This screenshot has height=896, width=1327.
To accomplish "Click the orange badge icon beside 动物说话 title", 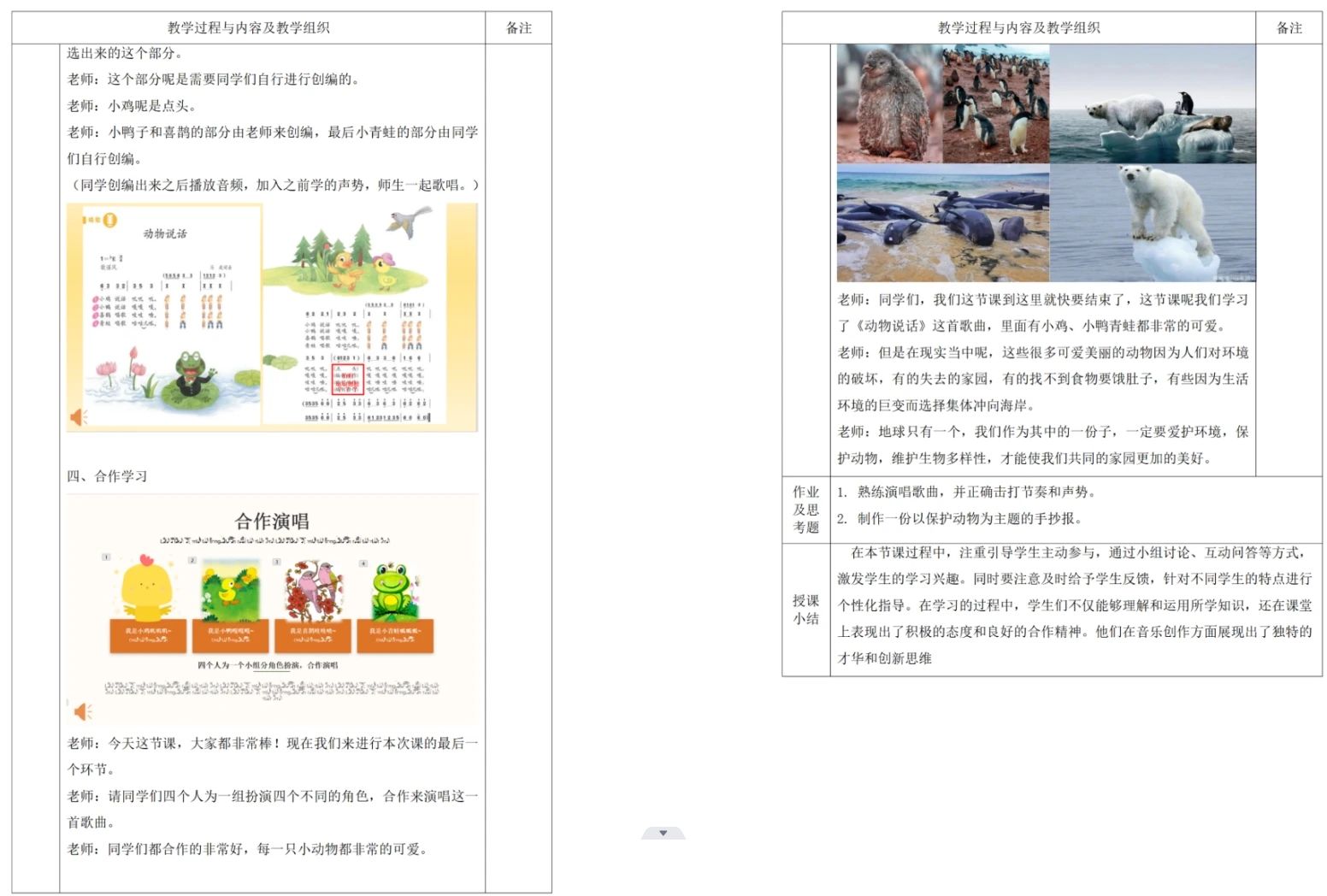I will tap(109, 221).
